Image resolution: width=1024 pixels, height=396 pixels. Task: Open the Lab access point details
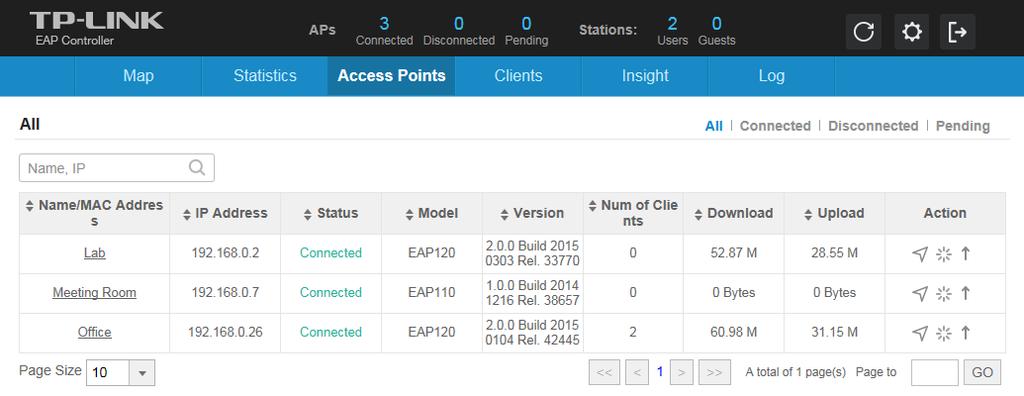click(94, 253)
